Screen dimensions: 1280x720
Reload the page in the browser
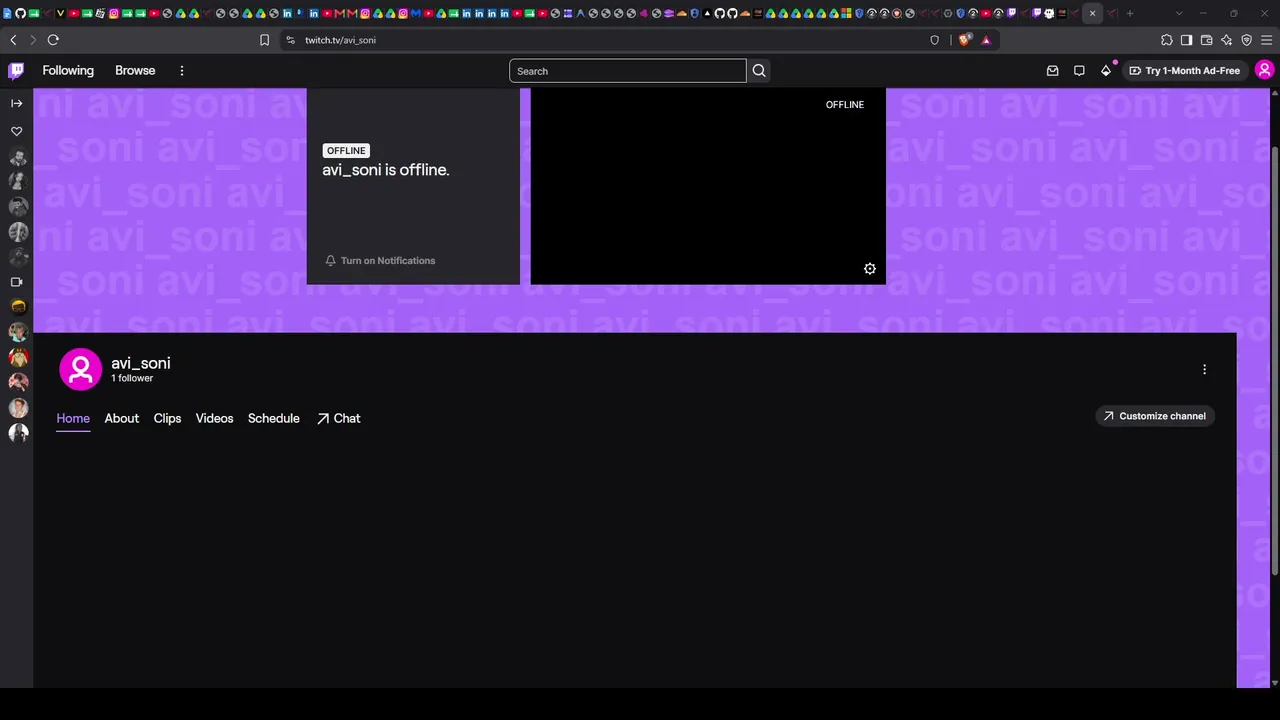pos(53,40)
